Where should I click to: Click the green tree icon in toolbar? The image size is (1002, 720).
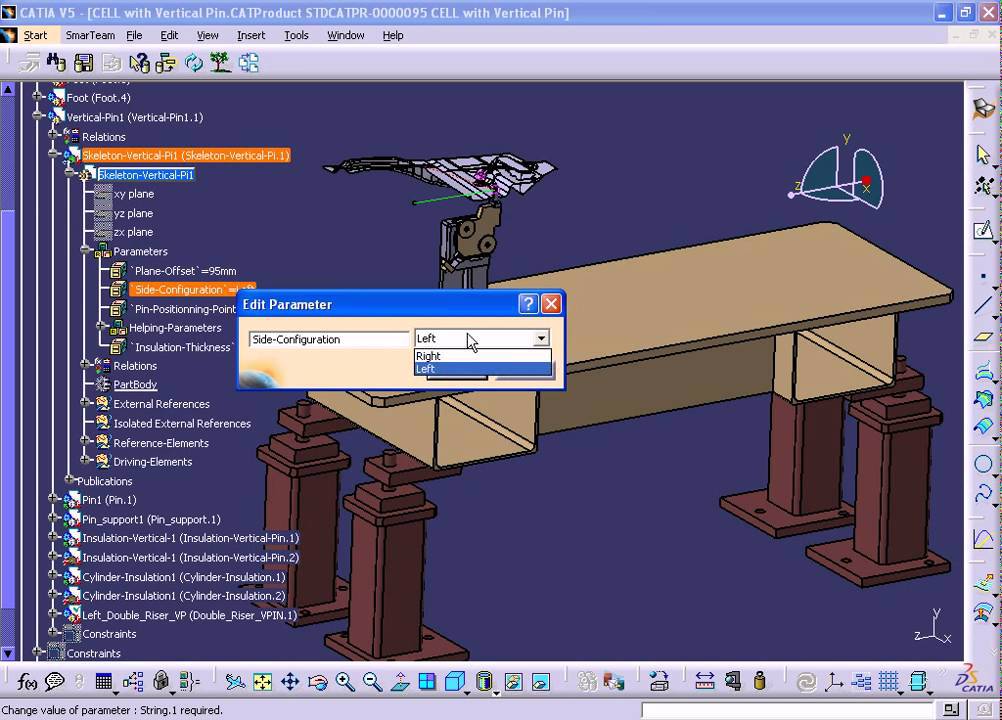pos(220,62)
